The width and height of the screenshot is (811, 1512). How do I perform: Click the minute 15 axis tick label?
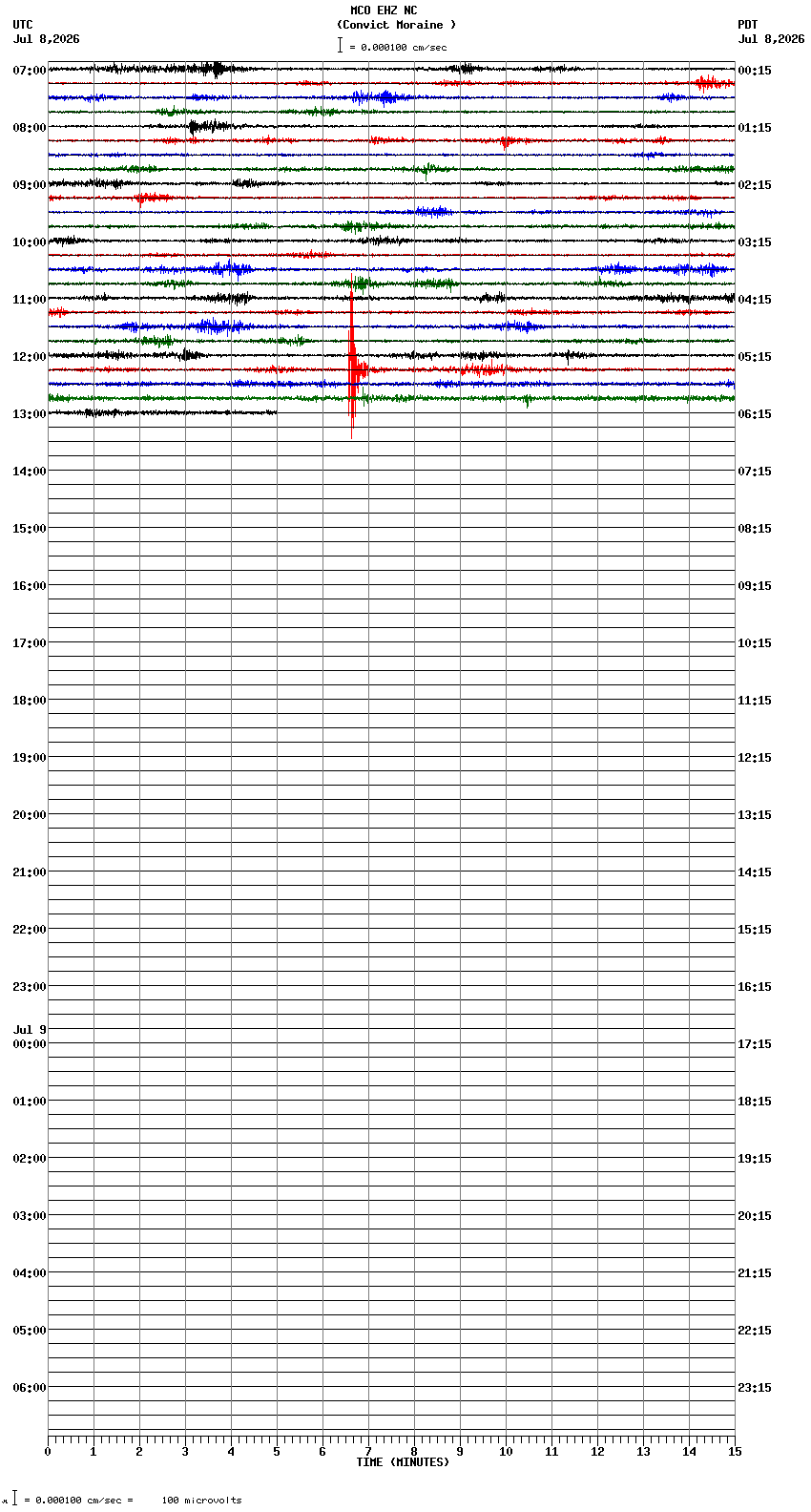pos(735,1452)
